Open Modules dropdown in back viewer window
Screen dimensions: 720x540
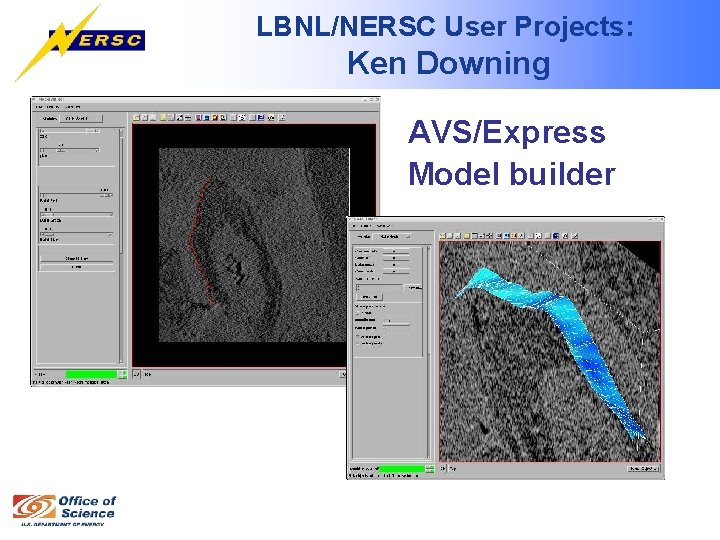click(82, 118)
